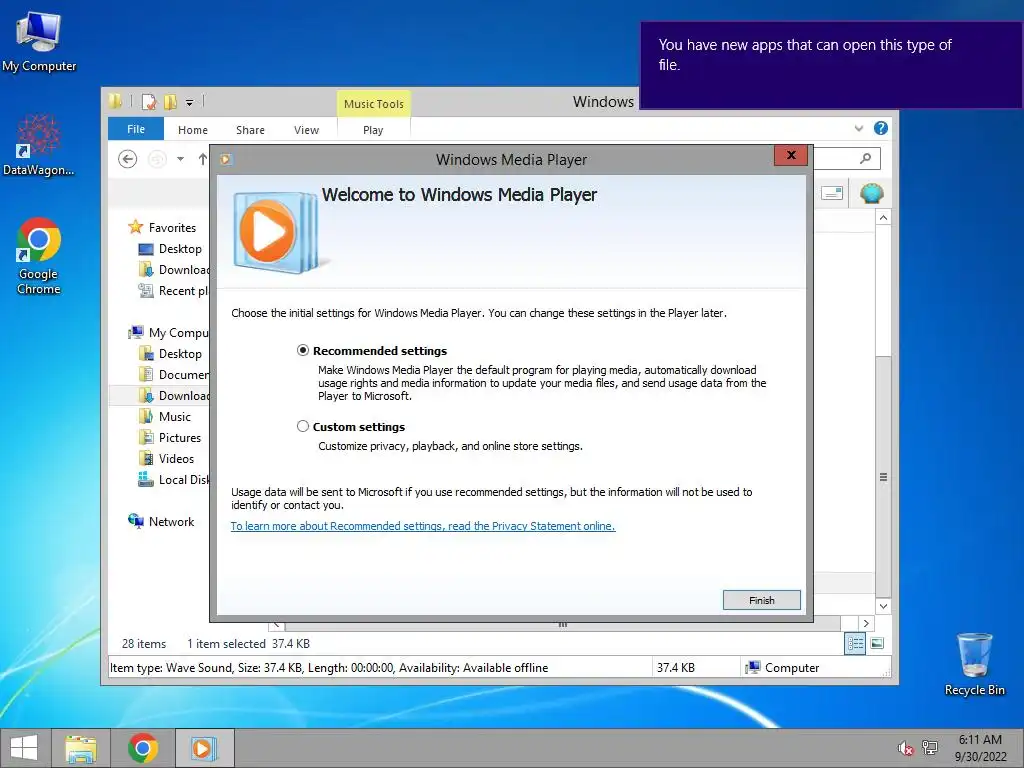This screenshot has height=768, width=1024.
Task: Click the Windows Start button
Action: (x=24, y=748)
